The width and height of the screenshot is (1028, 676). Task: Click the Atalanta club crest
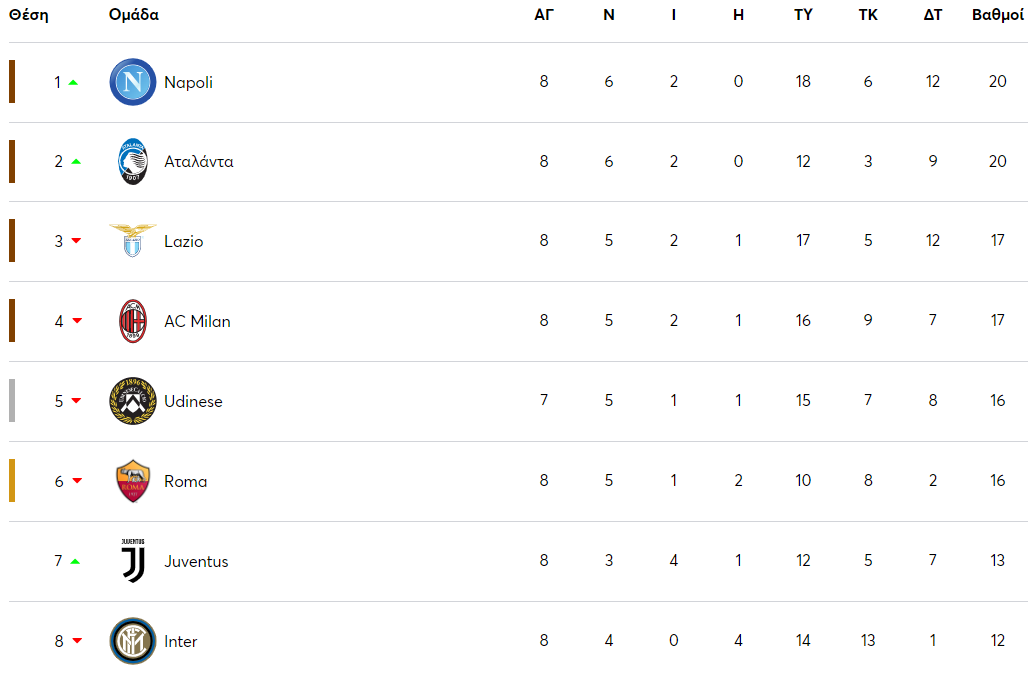[133, 162]
